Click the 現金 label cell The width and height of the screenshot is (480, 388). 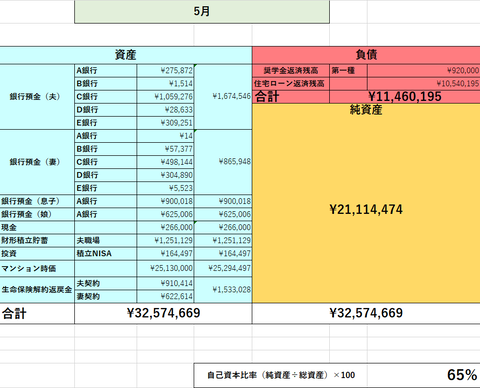(37, 227)
